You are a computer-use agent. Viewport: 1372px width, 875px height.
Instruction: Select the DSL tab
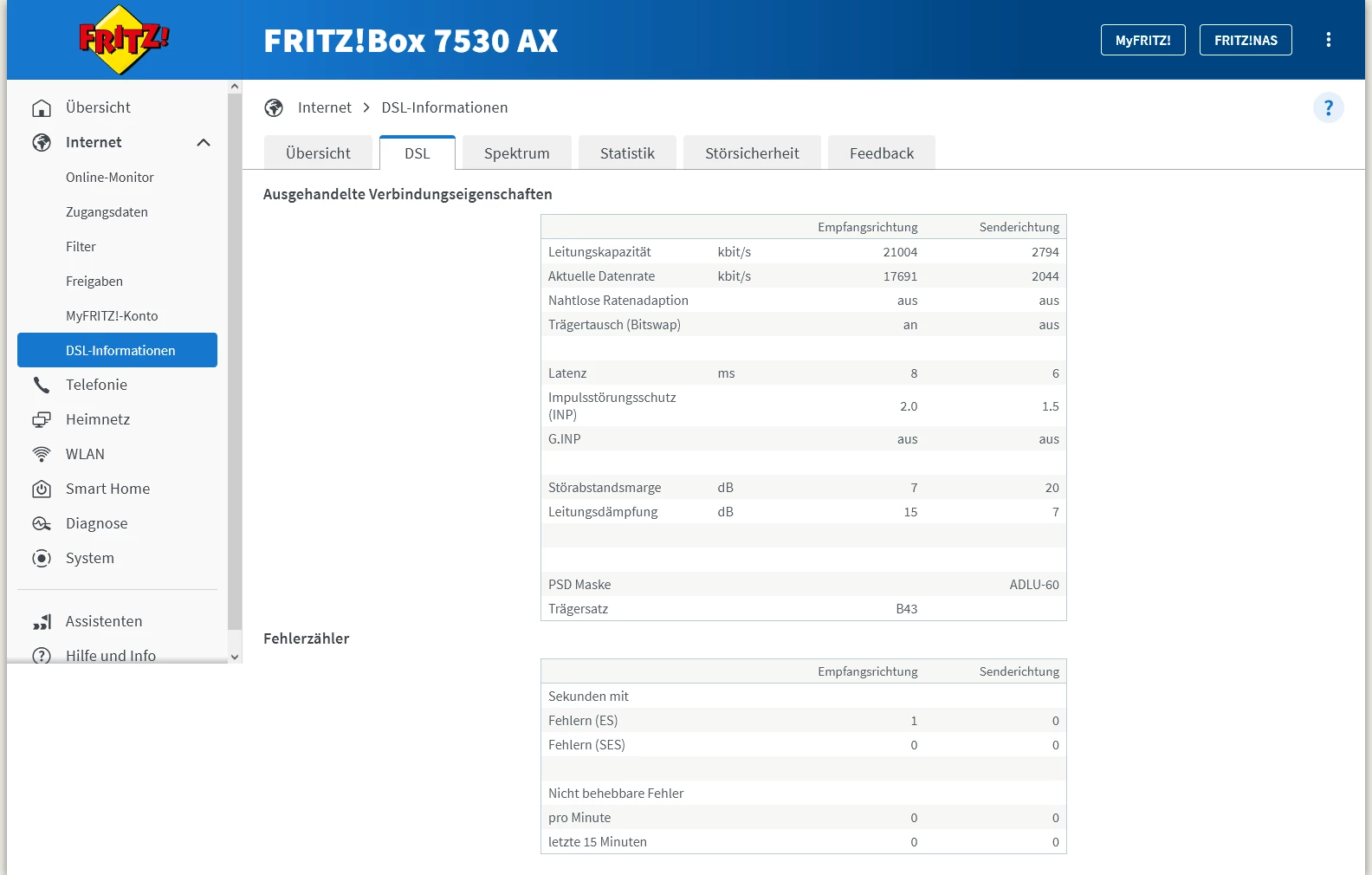click(x=417, y=152)
